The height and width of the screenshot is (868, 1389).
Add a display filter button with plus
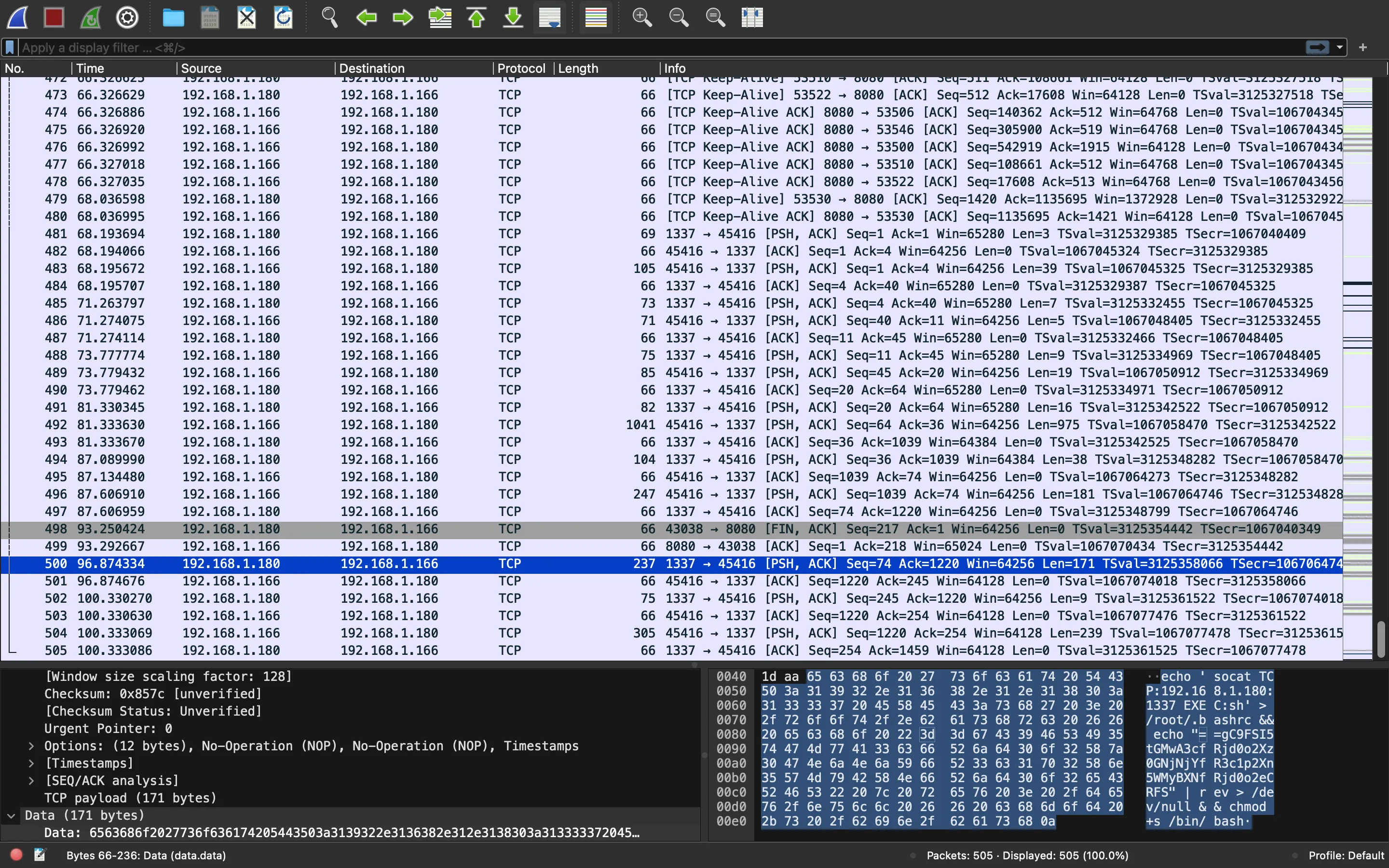[1363, 47]
